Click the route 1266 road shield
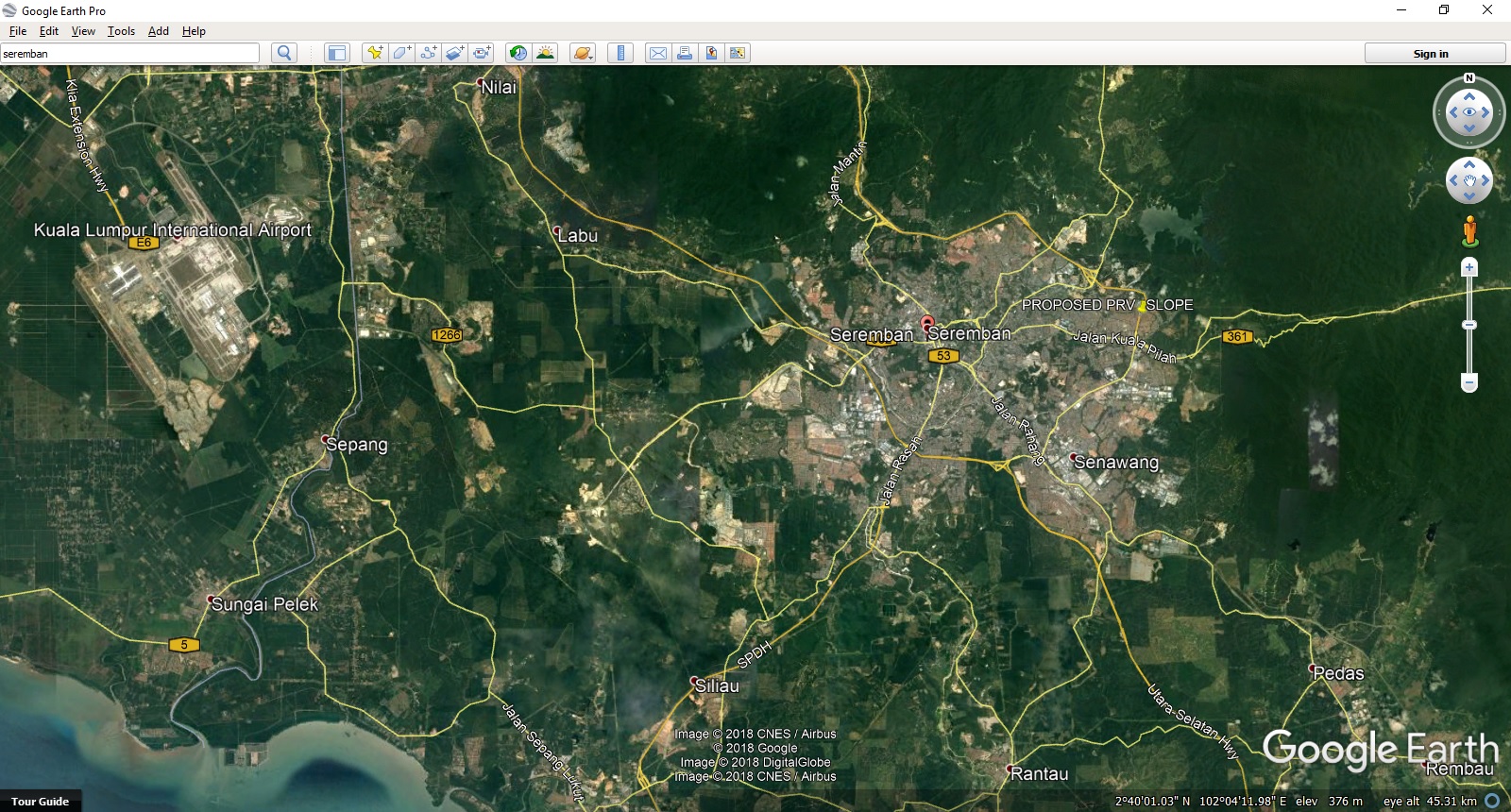Image resolution: width=1511 pixels, height=812 pixels. click(447, 334)
